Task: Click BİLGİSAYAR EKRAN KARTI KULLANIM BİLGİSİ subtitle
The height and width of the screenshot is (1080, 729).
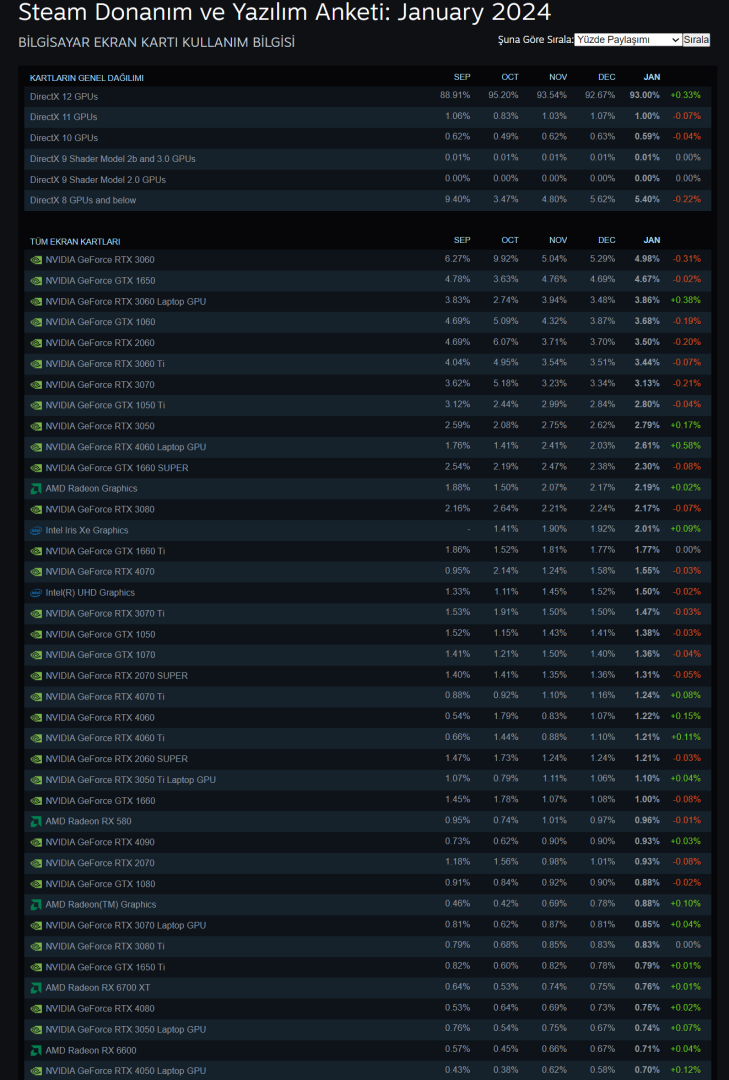Action: 156,43
